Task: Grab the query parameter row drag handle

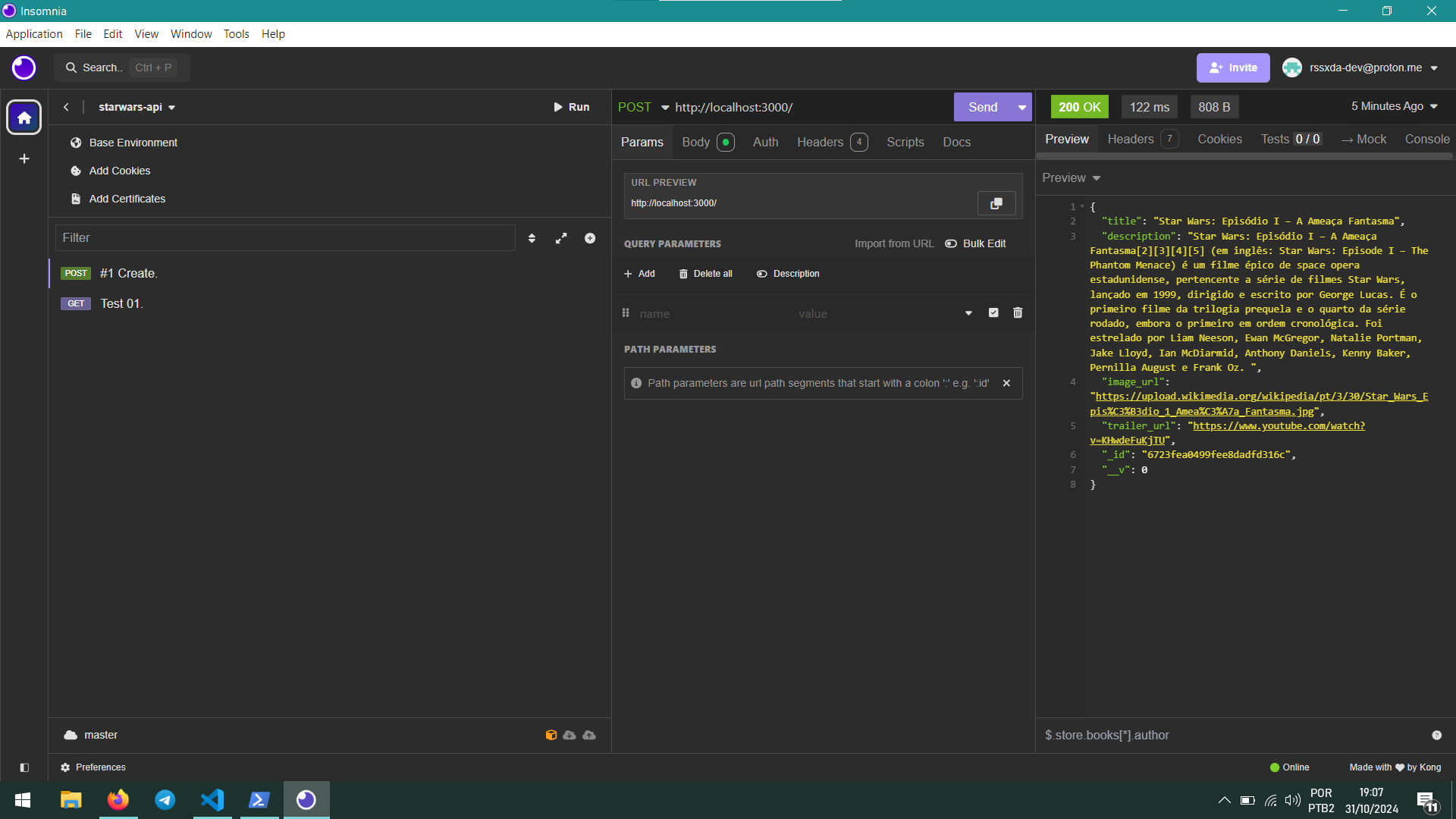Action: point(626,312)
